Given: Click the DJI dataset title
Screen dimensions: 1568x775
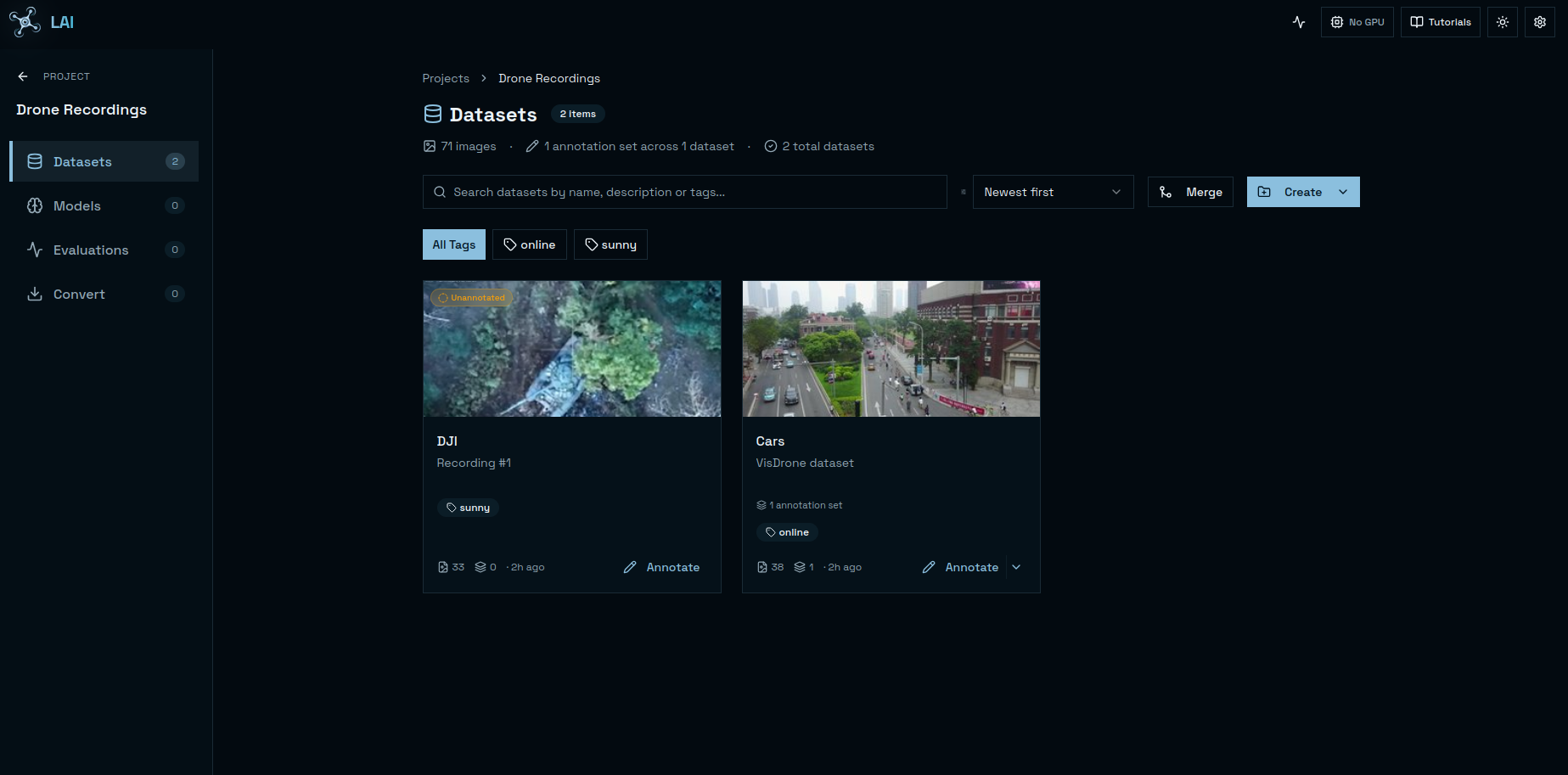Looking at the screenshot, I should 447,441.
